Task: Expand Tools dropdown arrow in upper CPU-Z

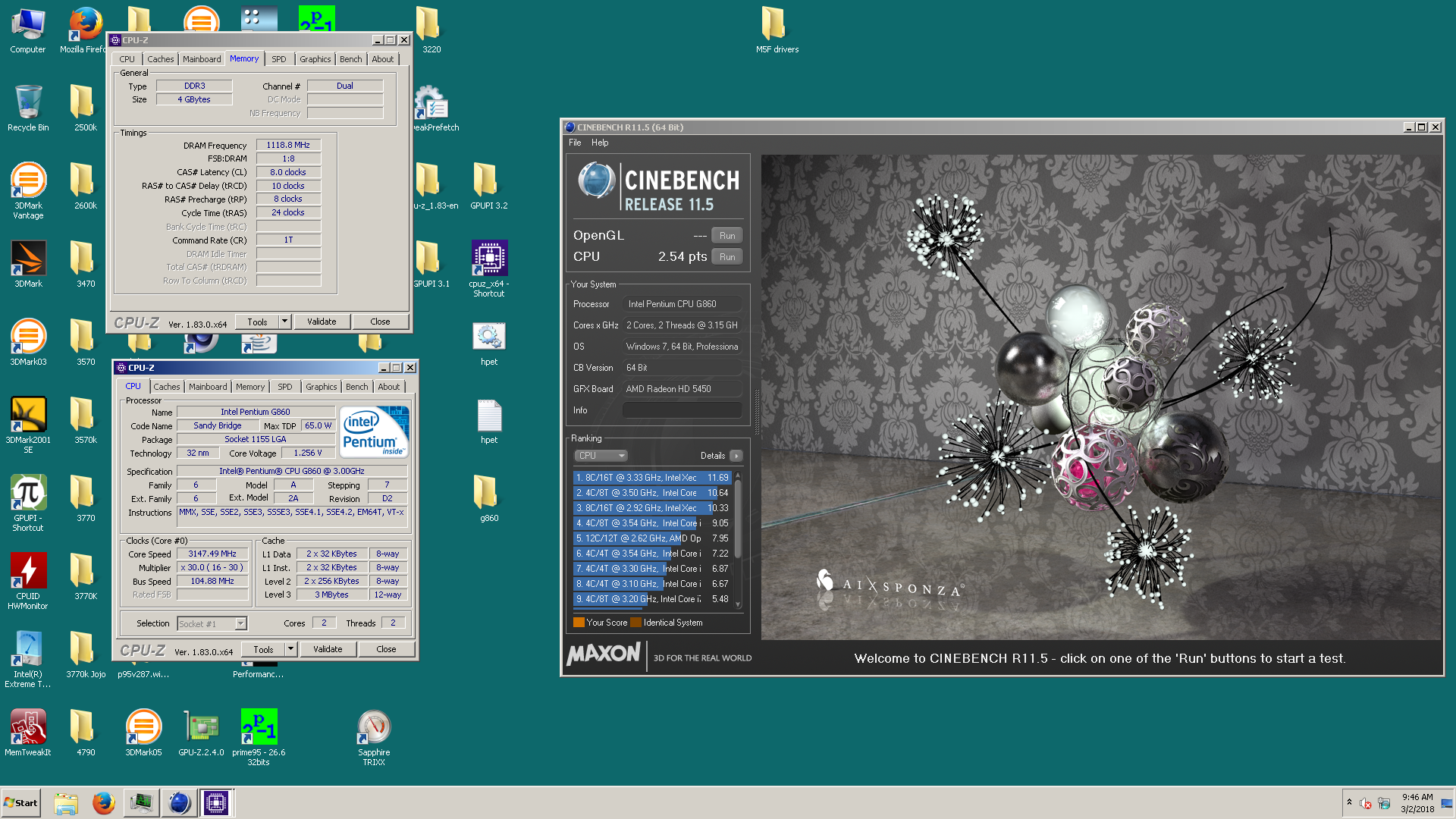Action: click(x=285, y=322)
